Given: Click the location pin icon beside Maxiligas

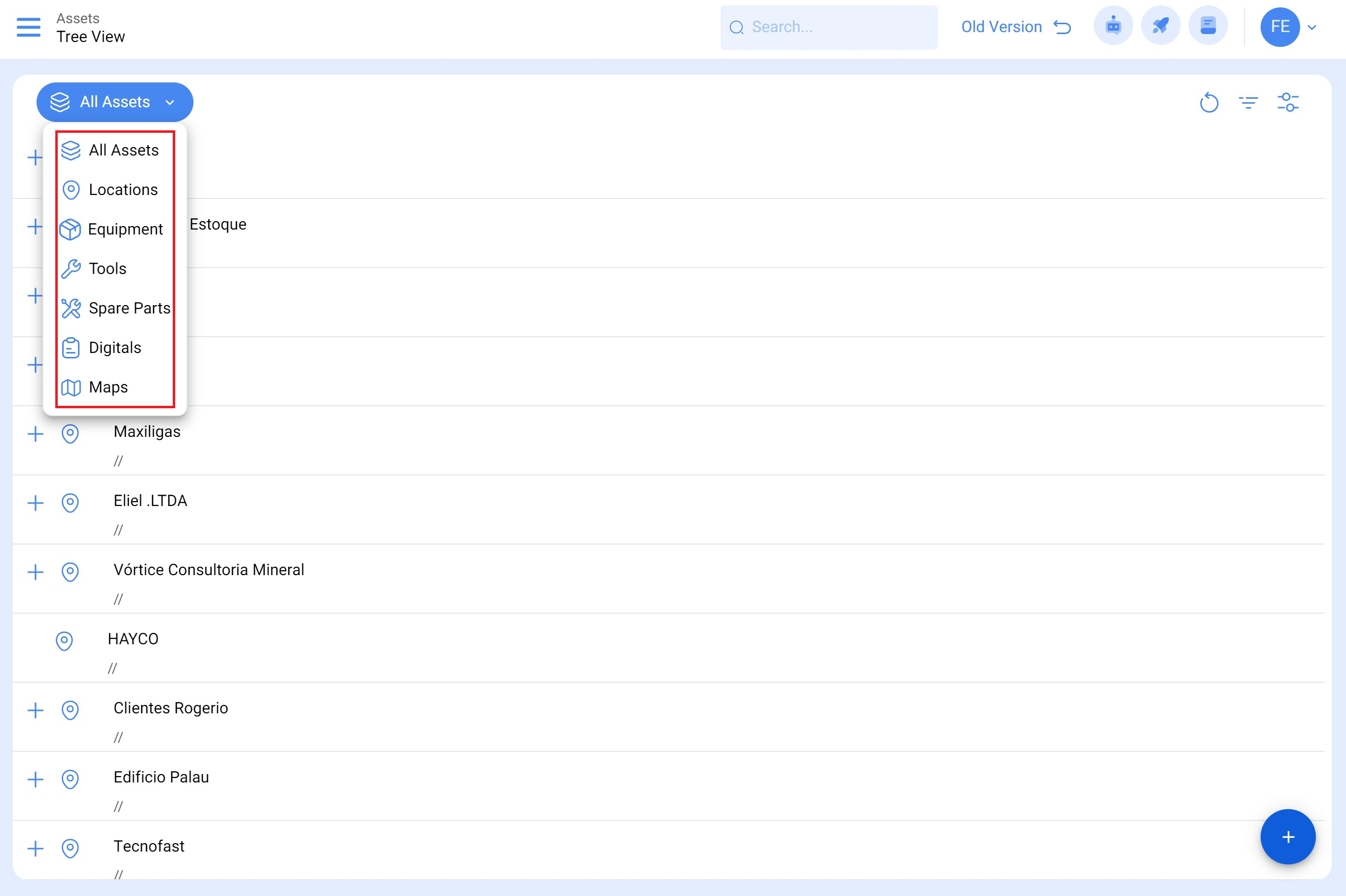Looking at the screenshot, I should pyautogui.click(x=70, y=434).
